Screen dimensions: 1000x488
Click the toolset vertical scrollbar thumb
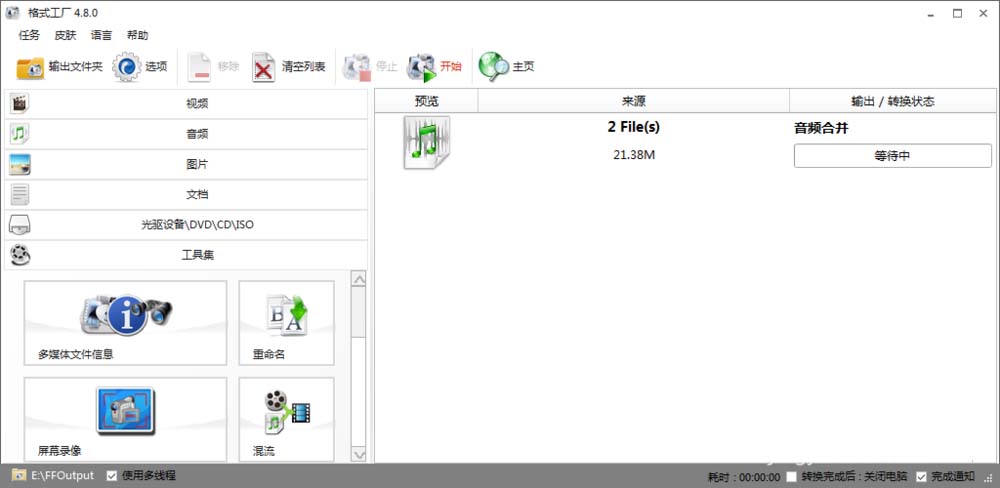(359, 312)
